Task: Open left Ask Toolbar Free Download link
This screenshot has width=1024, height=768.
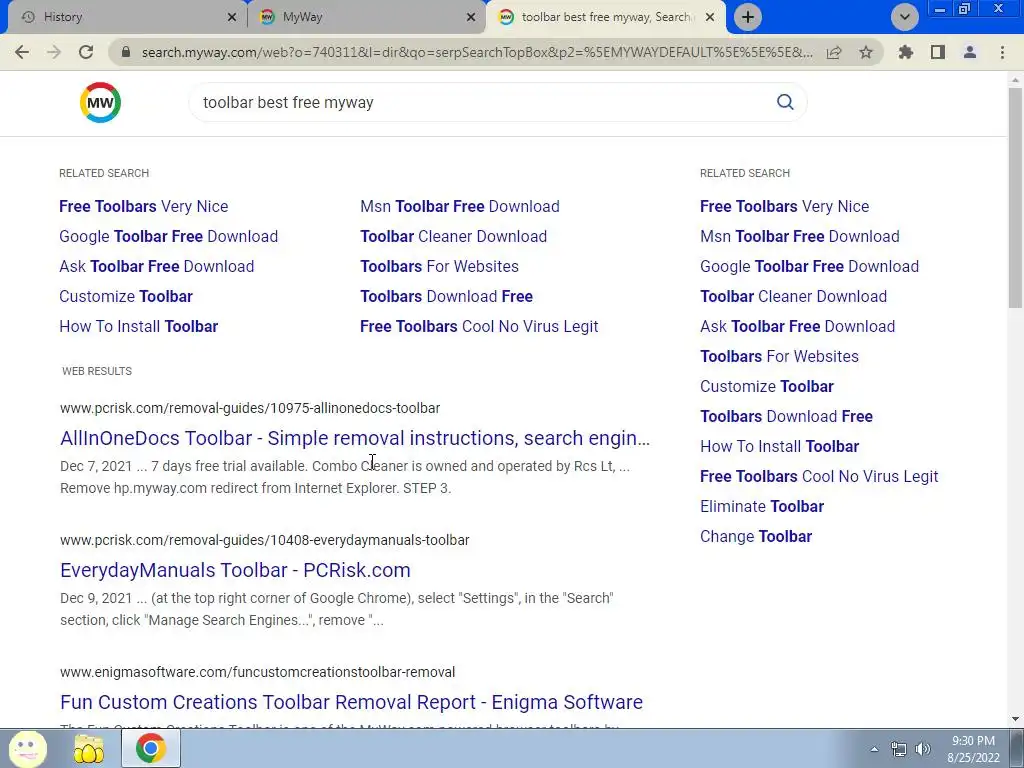Action: click(157, 266)
